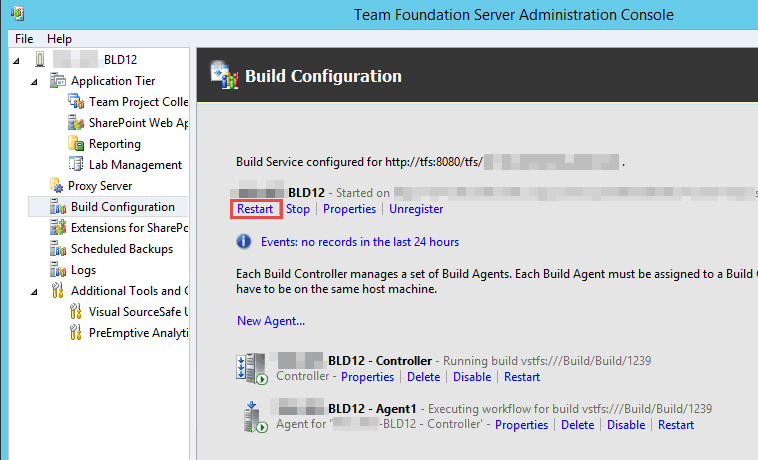Delete the BLD12 Controller
The image size is (758, 460).
423,377
